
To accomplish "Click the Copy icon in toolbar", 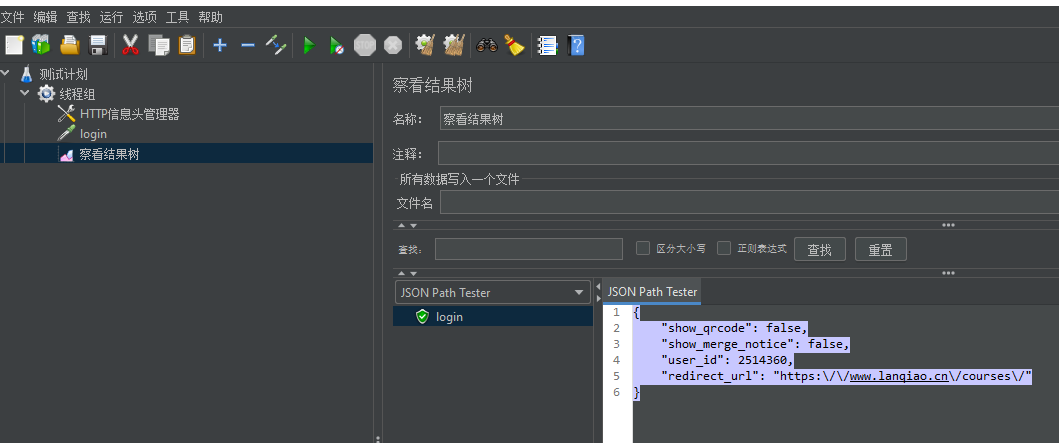I will coord(159,45).
